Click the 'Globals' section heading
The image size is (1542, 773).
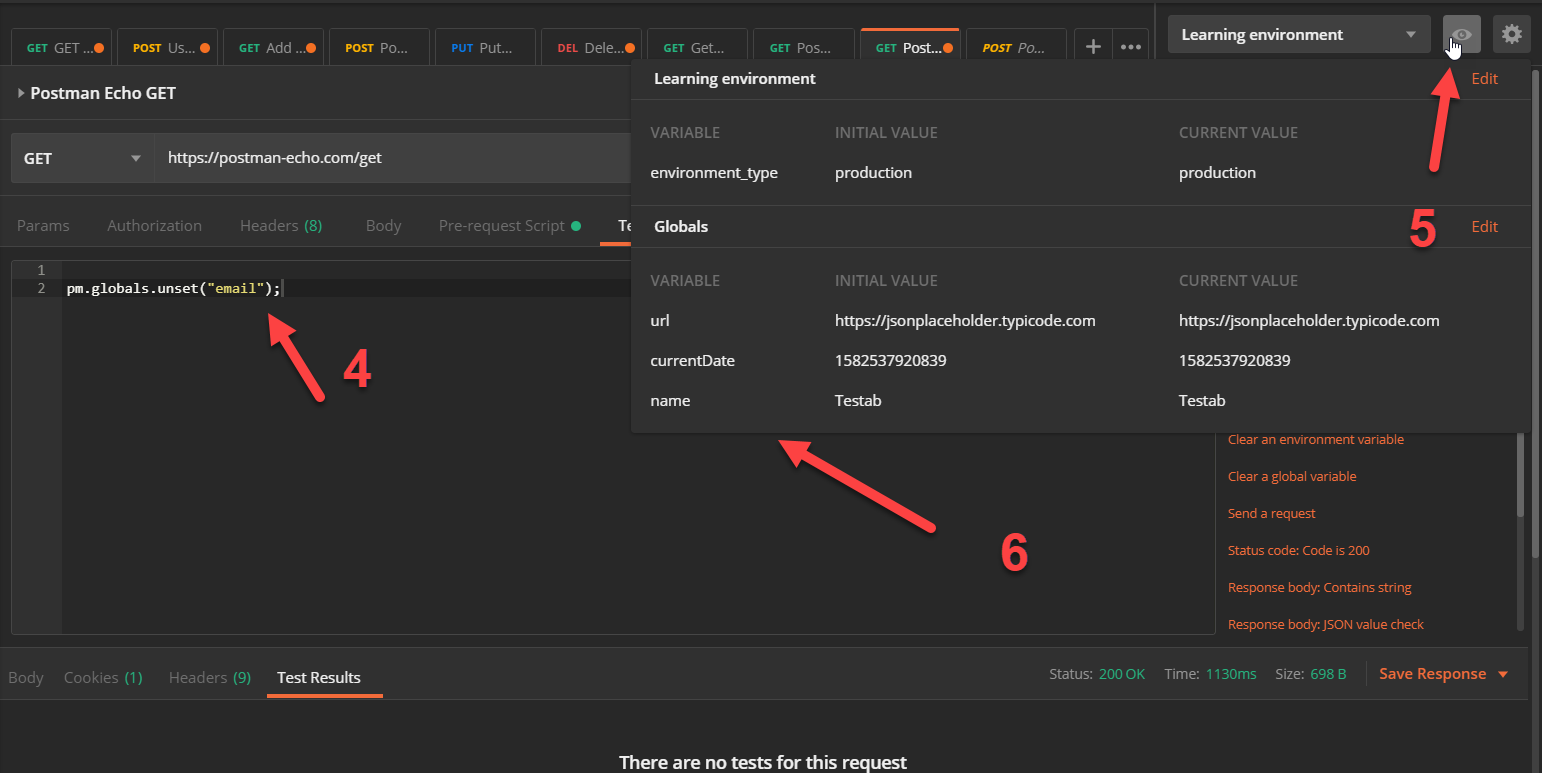[x=681, y=226]
